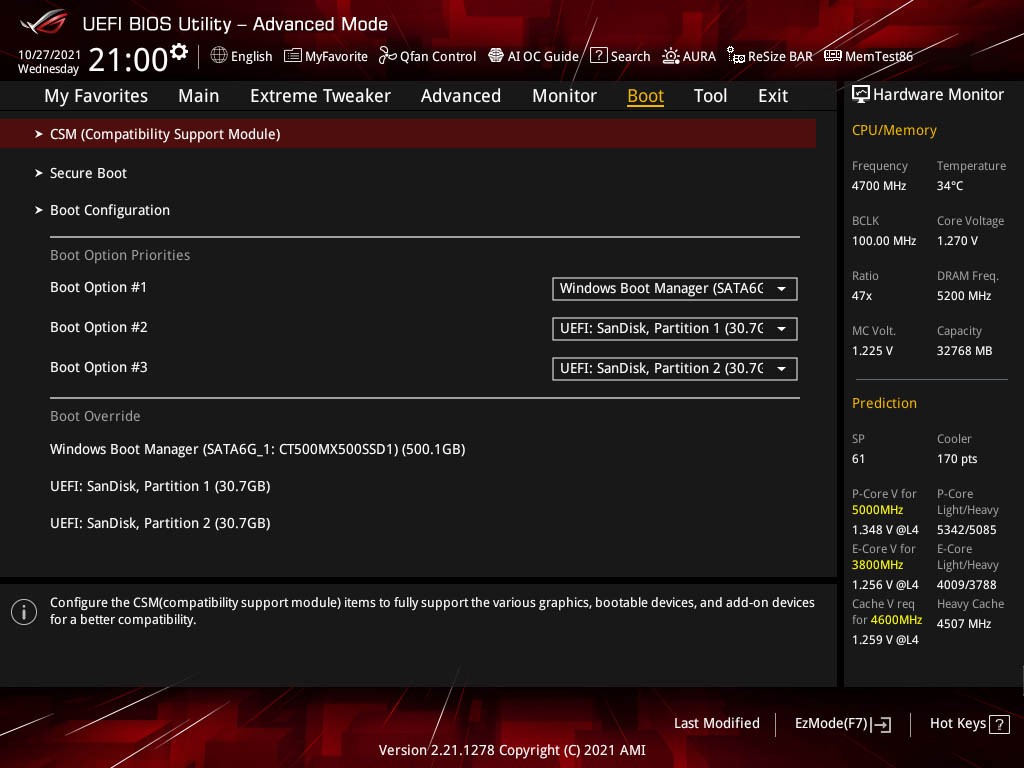Screen dimensions: 1024x768
Task: Boot override from SanDisk Partition 2
Action: coord(160,523)
